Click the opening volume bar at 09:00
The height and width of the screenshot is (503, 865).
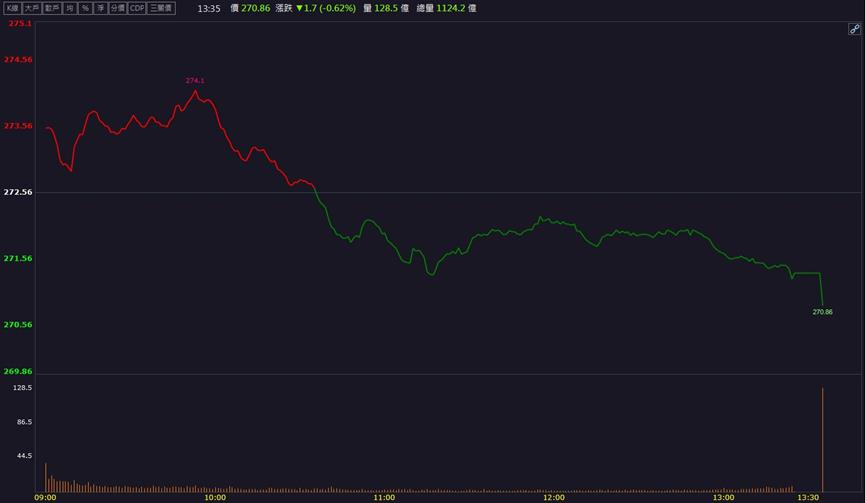click(x=46, y=478)
